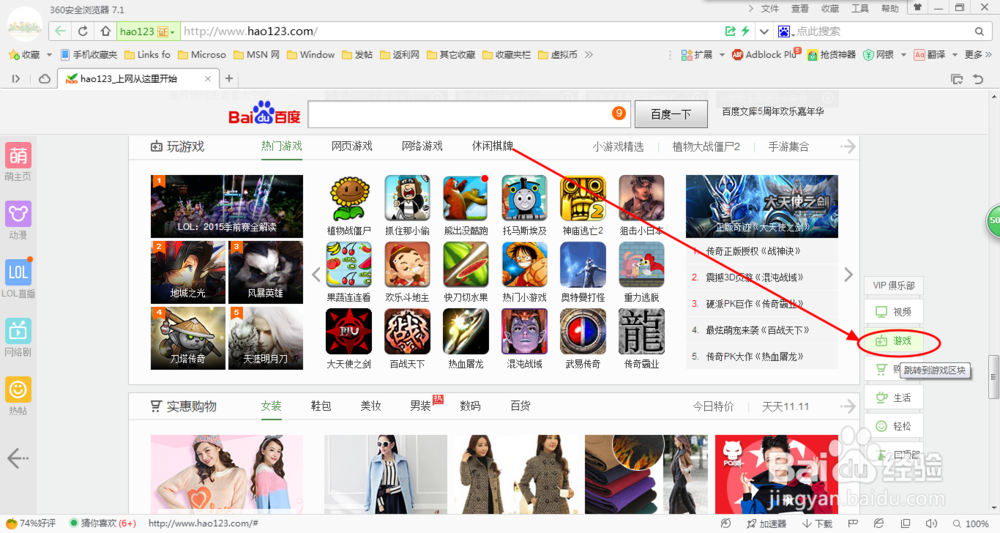This screenshot has width=1000, height=533.
Task: Open the 大天使之剑 game icon
Action: (349, 332)
